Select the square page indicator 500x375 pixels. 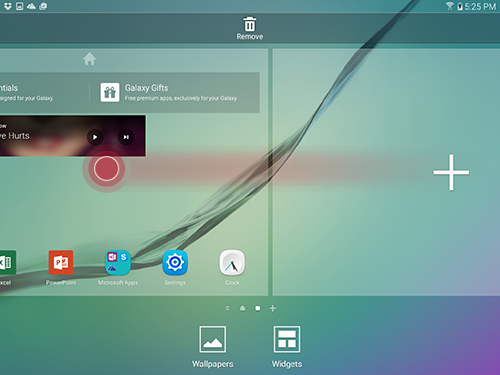pos(257,308)
